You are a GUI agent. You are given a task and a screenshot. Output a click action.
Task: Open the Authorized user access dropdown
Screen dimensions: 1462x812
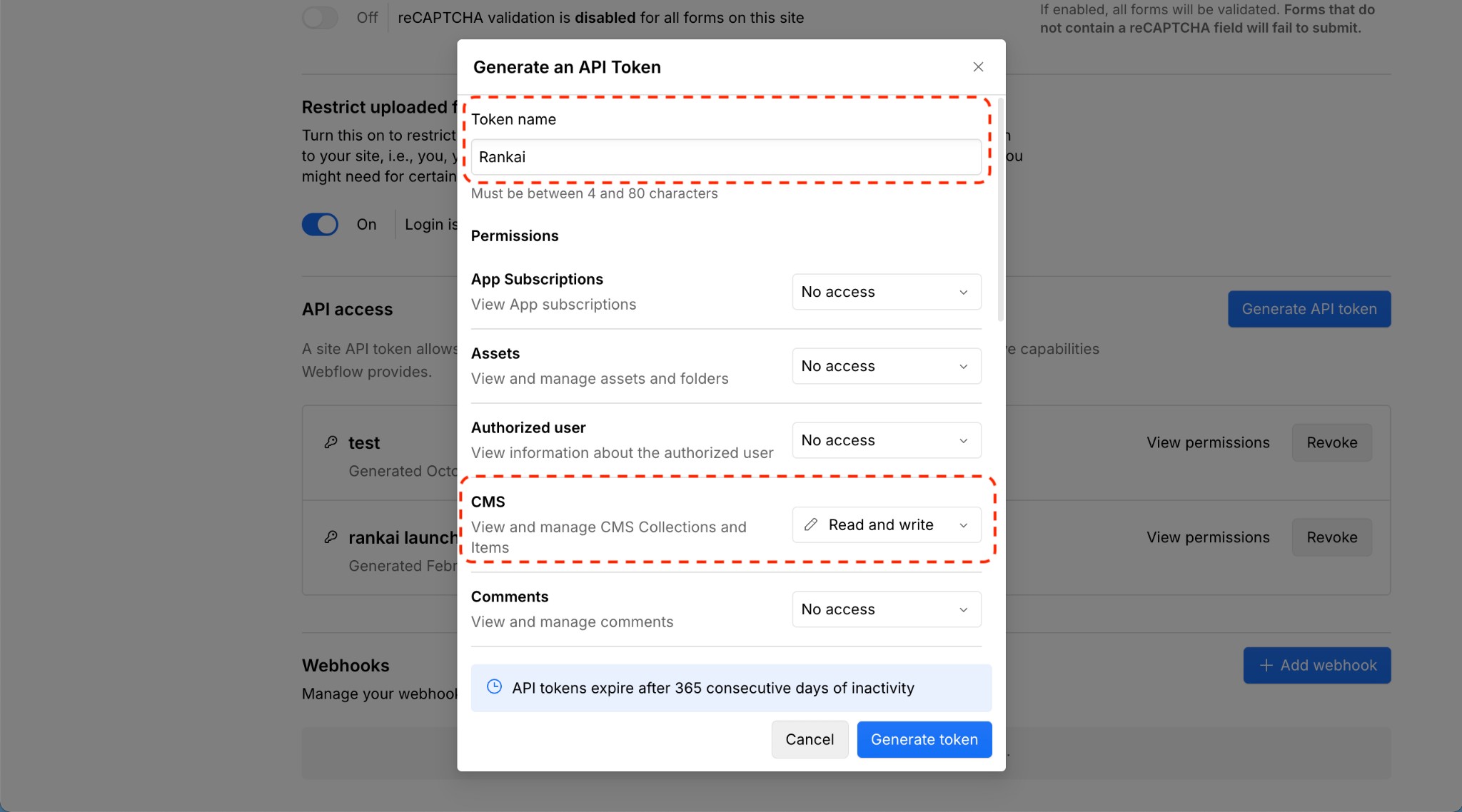(885, 440)
